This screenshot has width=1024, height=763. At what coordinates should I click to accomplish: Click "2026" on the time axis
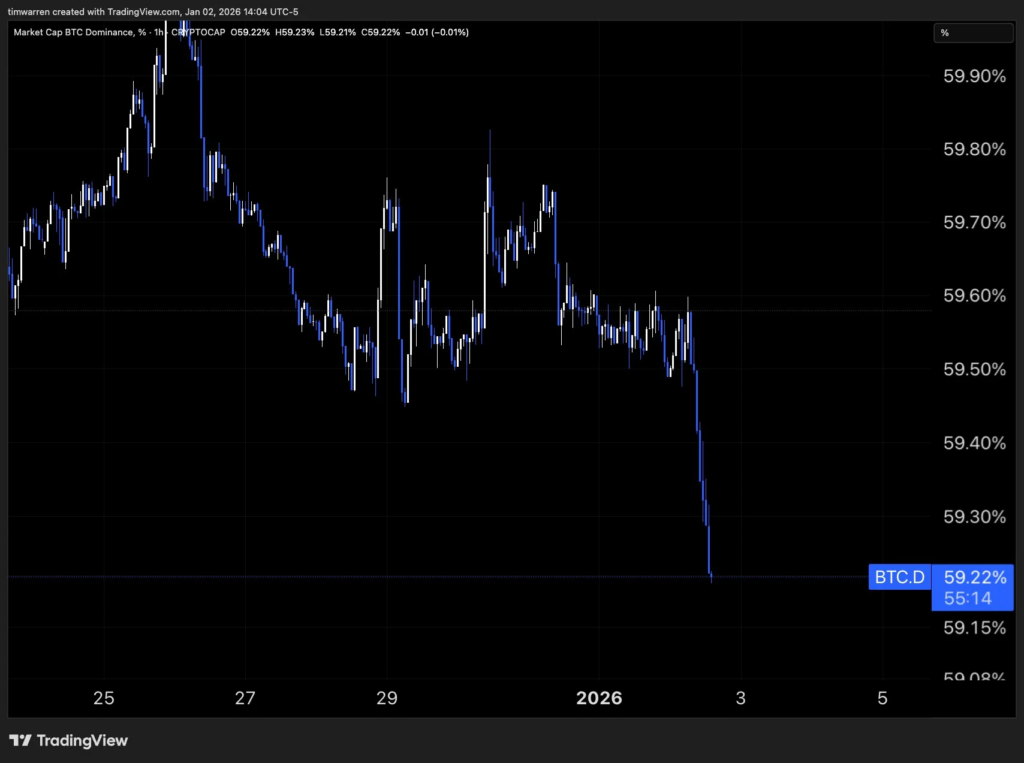coord(600,699)
